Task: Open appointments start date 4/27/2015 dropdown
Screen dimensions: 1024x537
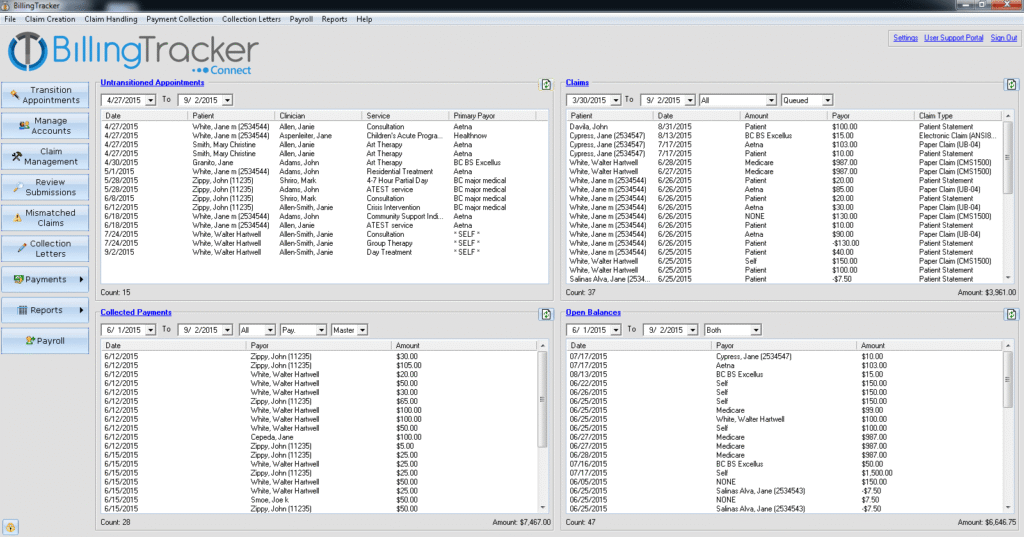Action: [x=150, y=100]
